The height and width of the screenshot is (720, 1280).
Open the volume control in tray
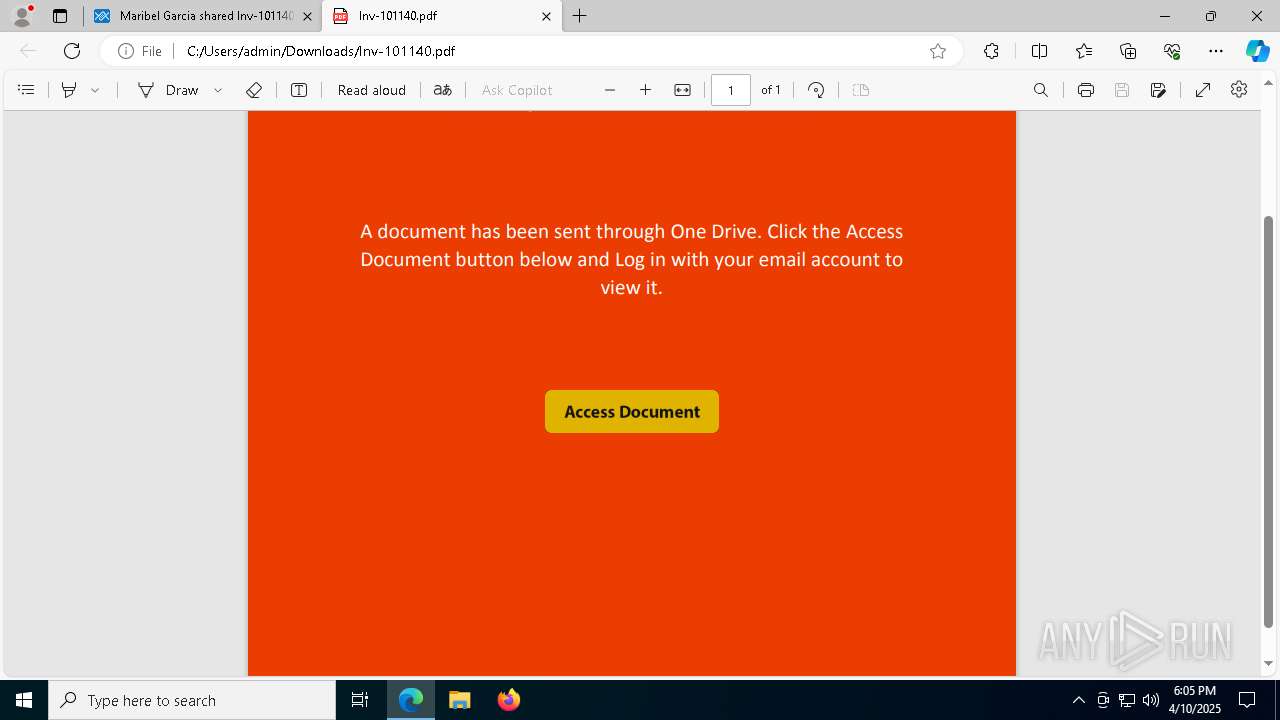pos(1150,700)
